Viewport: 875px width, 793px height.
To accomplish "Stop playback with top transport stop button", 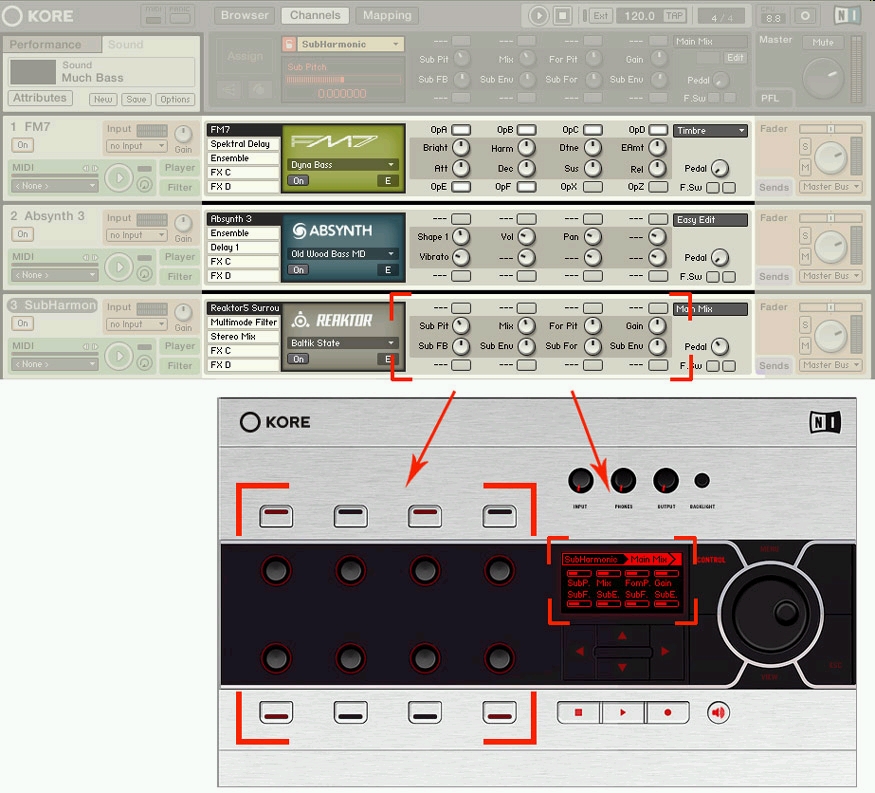I will [x=562, y=16].
